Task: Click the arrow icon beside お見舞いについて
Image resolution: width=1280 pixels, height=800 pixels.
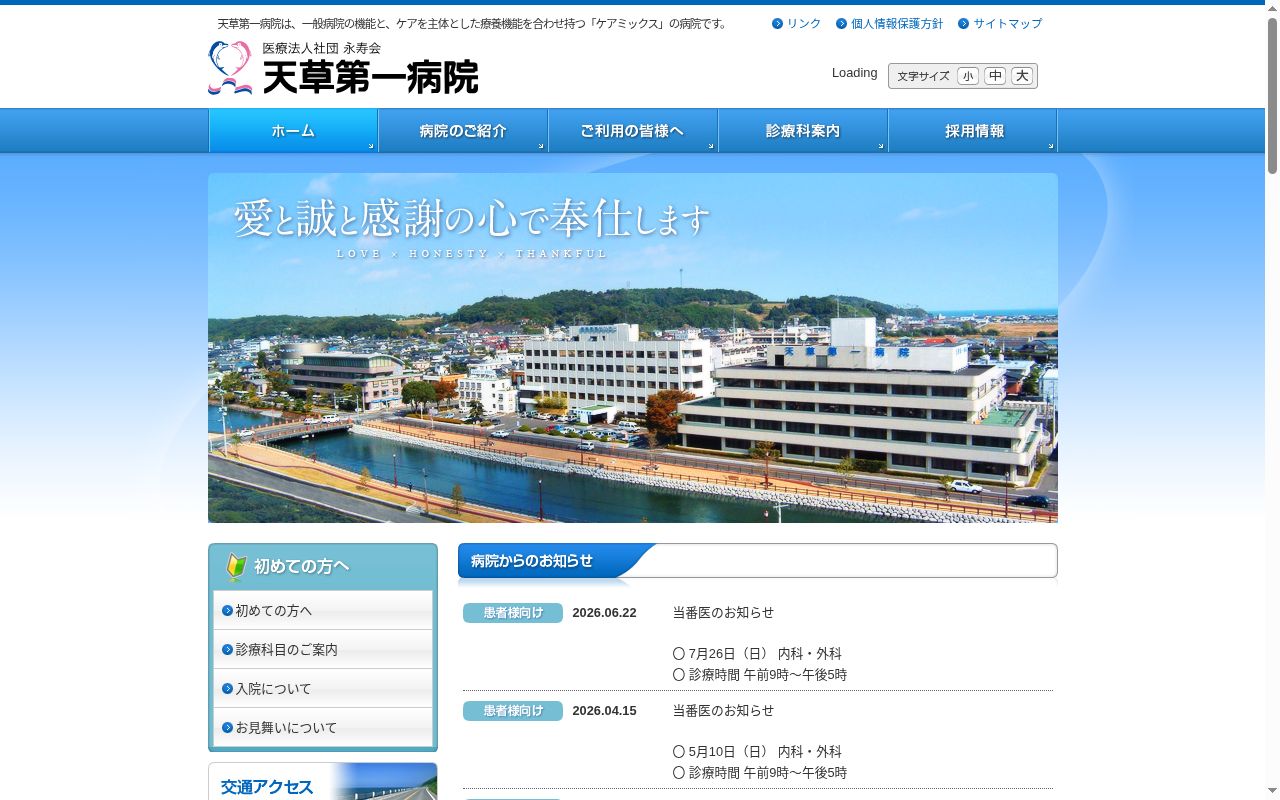Action: pos(227,728)
